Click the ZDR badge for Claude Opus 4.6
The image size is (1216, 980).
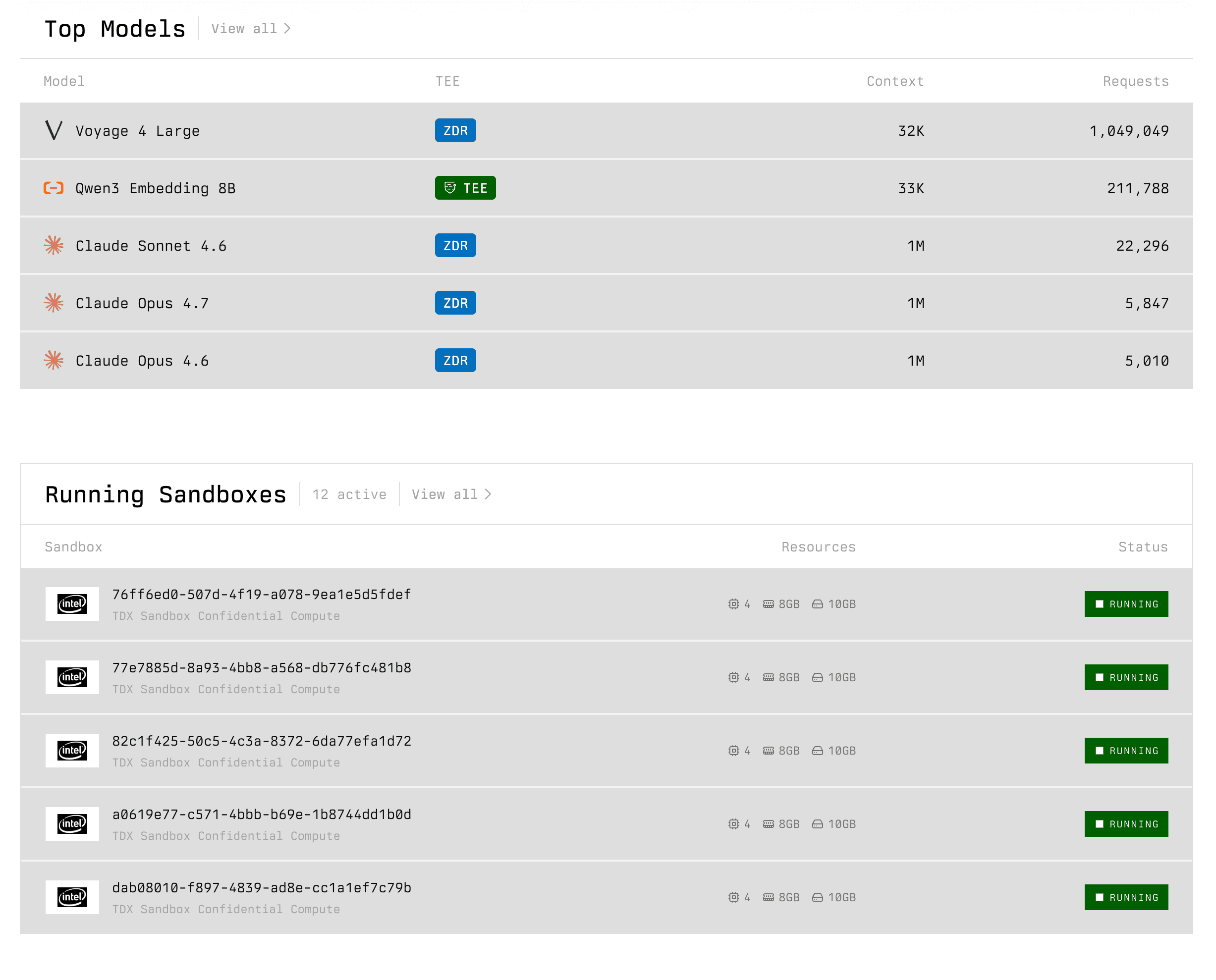(455, 361)
